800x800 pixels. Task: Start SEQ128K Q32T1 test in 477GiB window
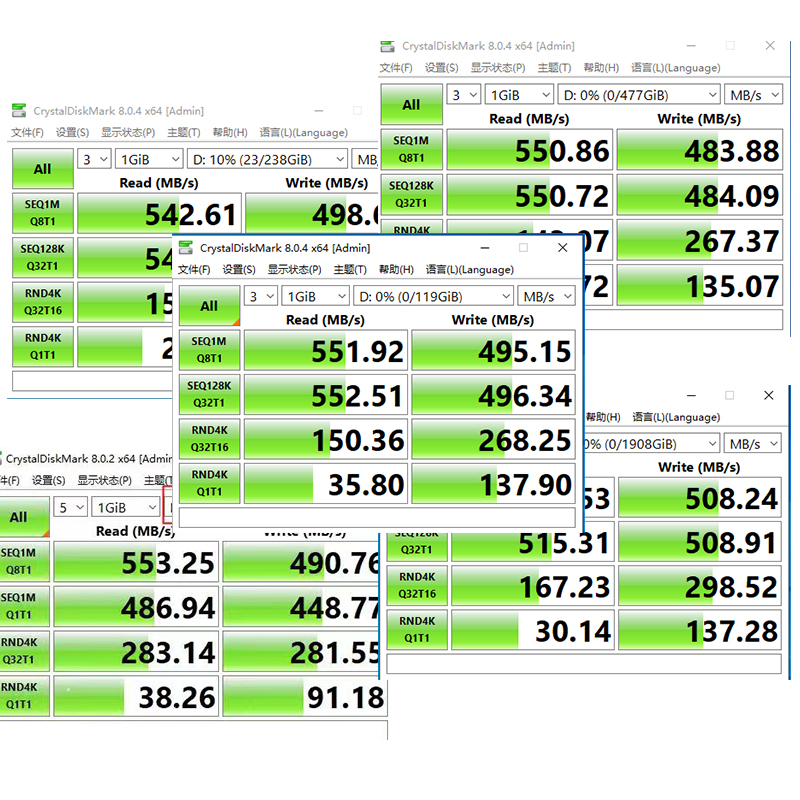pos(411,194)
